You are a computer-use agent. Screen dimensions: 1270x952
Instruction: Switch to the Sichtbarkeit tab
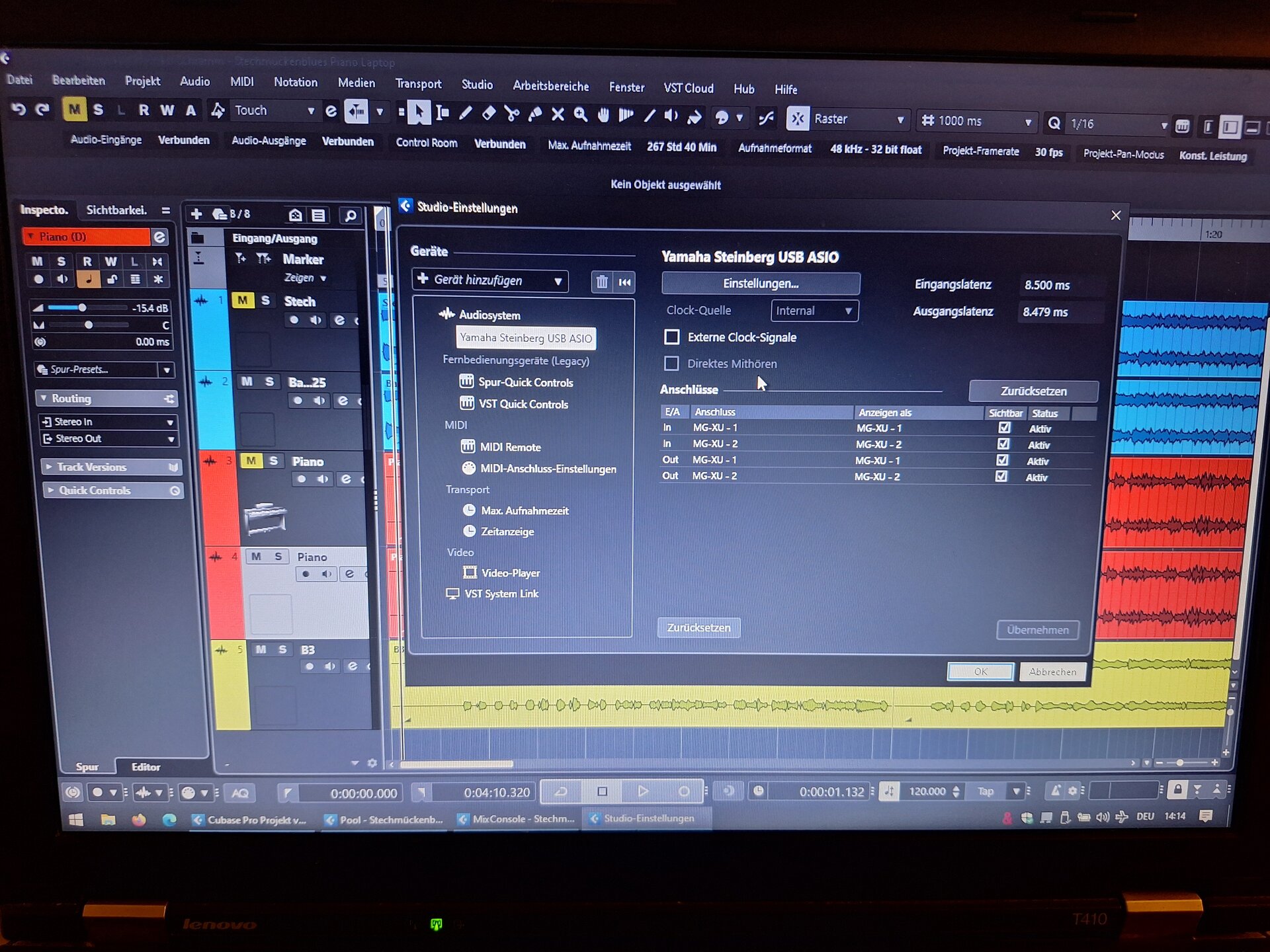[x=116, y=210]
